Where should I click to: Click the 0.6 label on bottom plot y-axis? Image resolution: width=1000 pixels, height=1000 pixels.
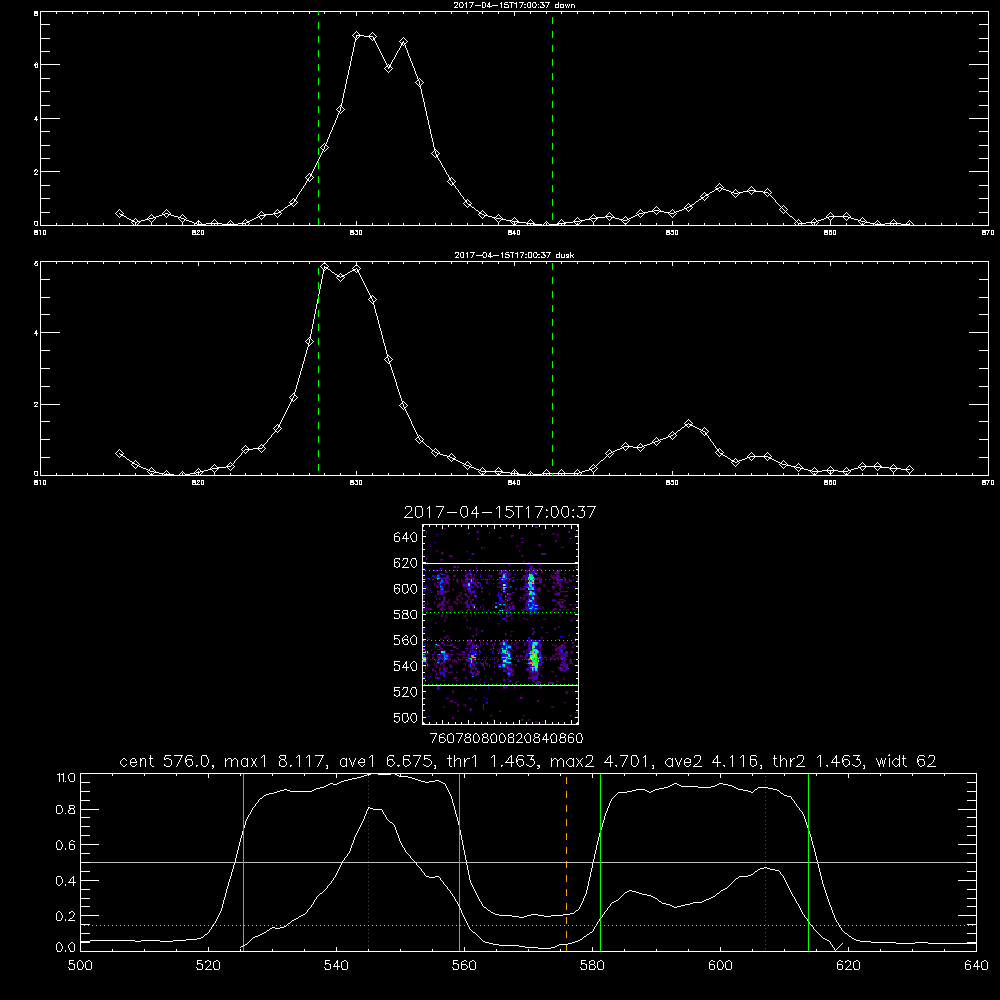point(66,845)
